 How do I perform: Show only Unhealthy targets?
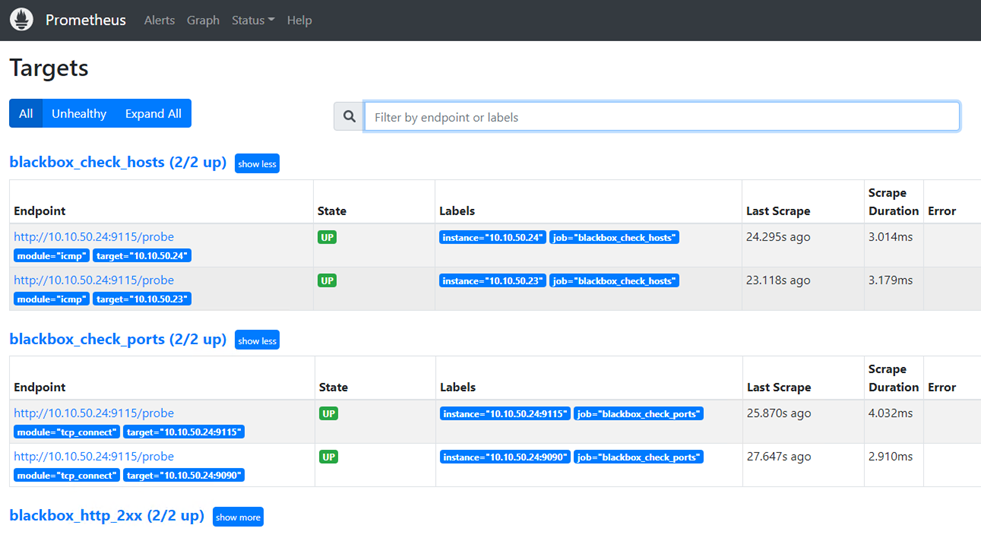tap(79, 113)
